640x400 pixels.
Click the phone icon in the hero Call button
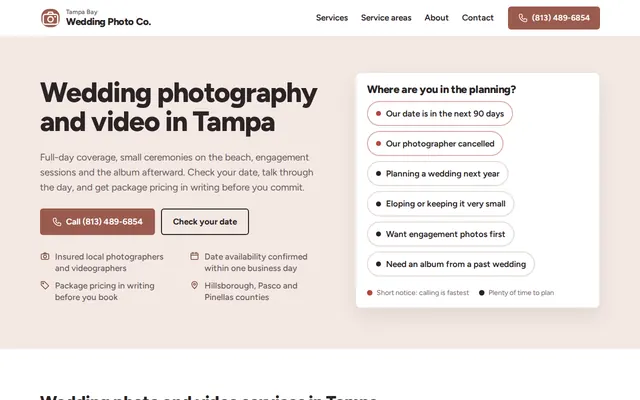[57, 222]
